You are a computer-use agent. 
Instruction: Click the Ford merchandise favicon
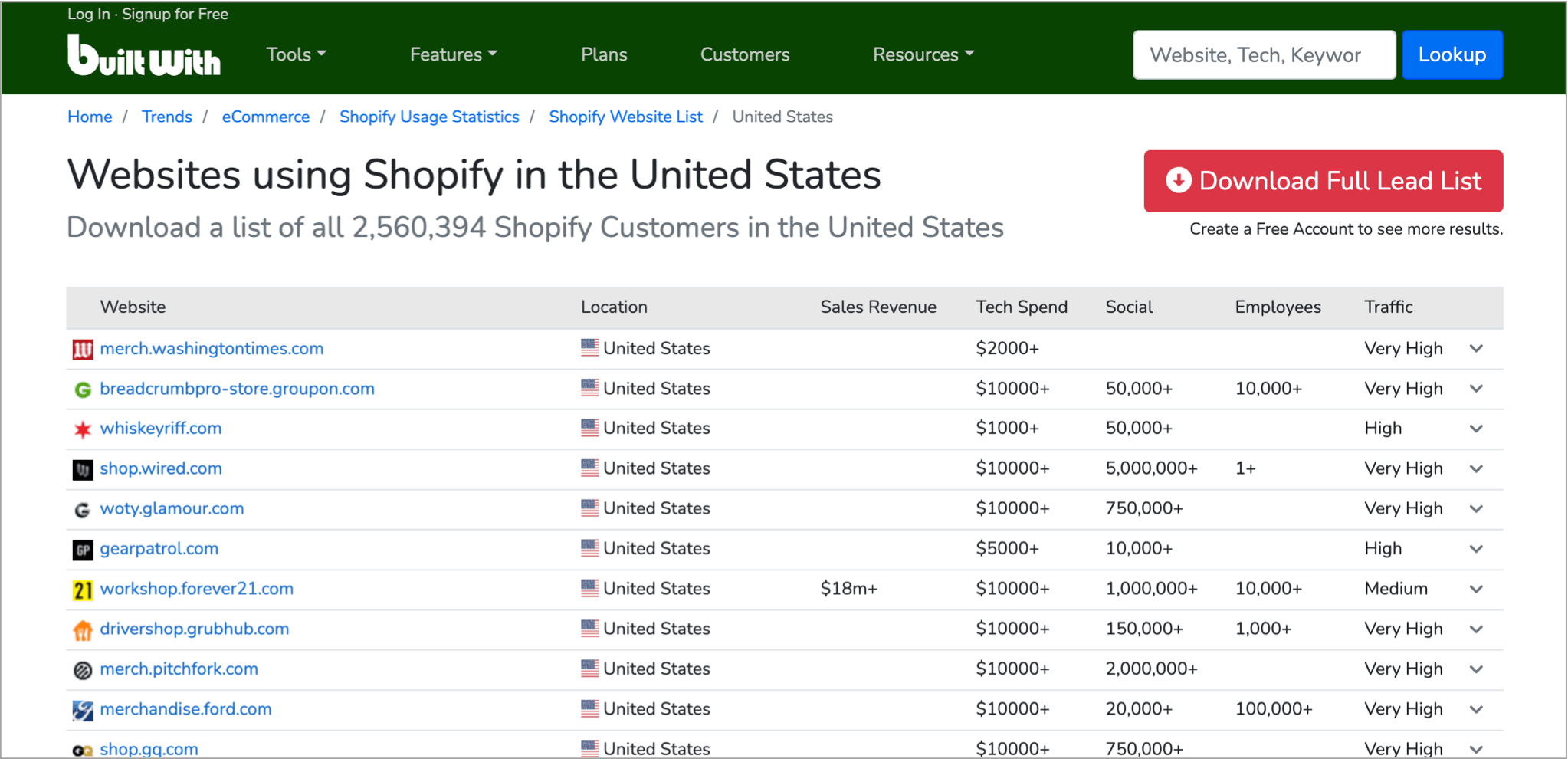pyautogui.click(x=83, y=710)
